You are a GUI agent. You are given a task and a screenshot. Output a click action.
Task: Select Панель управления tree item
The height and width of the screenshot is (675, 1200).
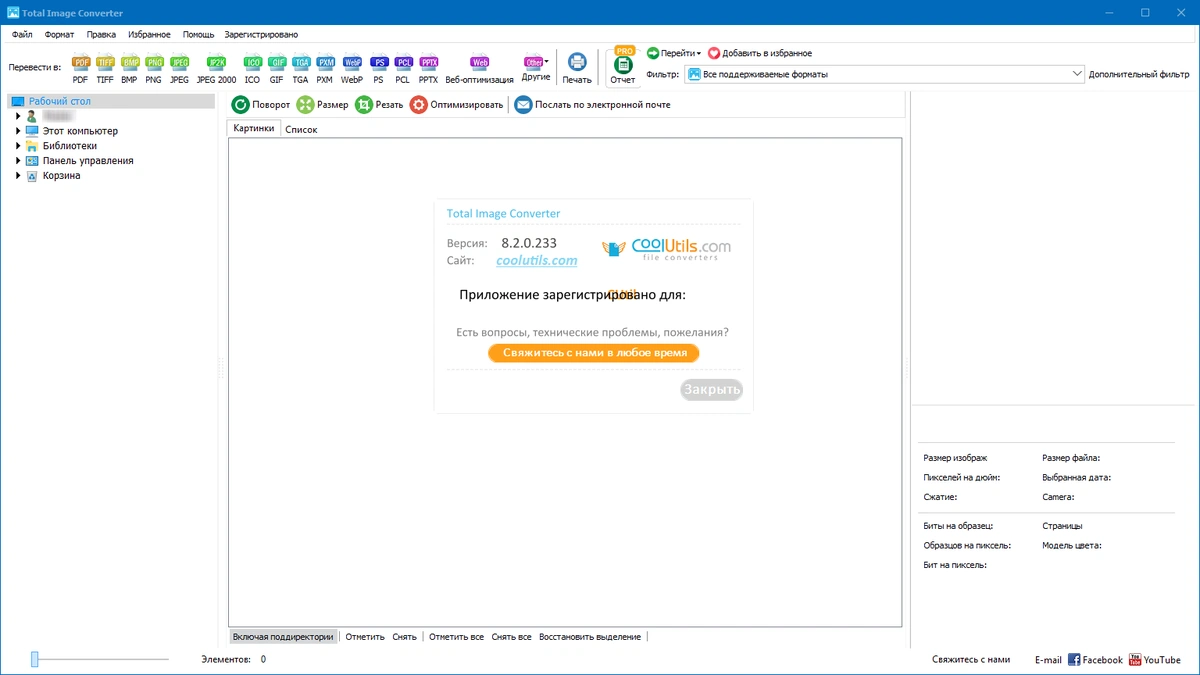(88, 161)
